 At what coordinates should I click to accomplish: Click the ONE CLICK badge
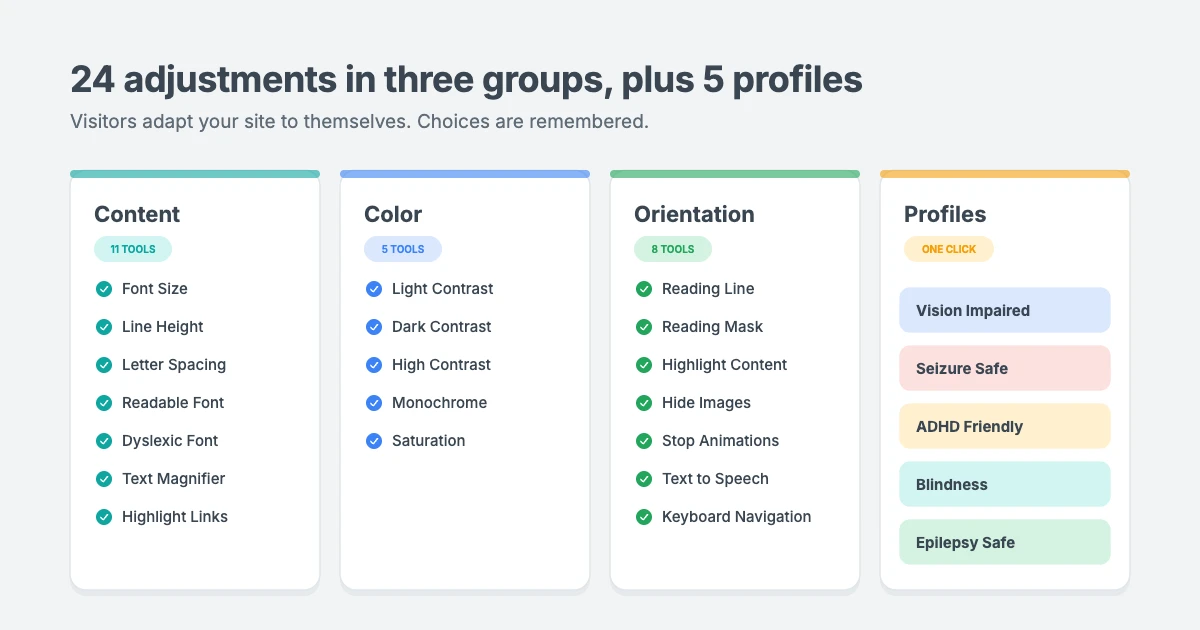(x=949, y=249)
